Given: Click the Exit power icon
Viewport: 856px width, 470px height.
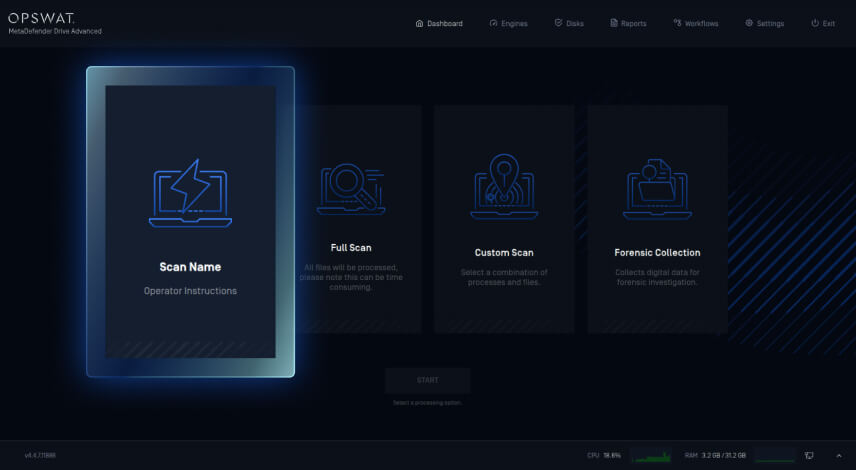Looking at the screenshot, I should click(x=815, y=23).
